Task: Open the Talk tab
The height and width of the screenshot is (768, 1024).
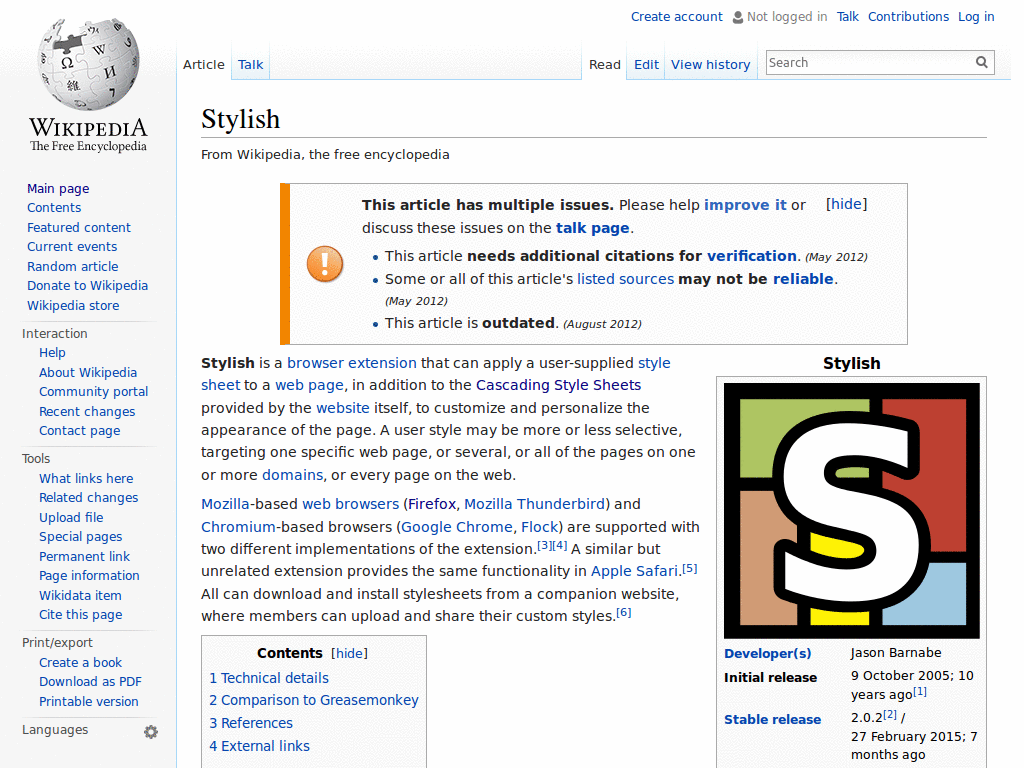Action: point(250,65)
